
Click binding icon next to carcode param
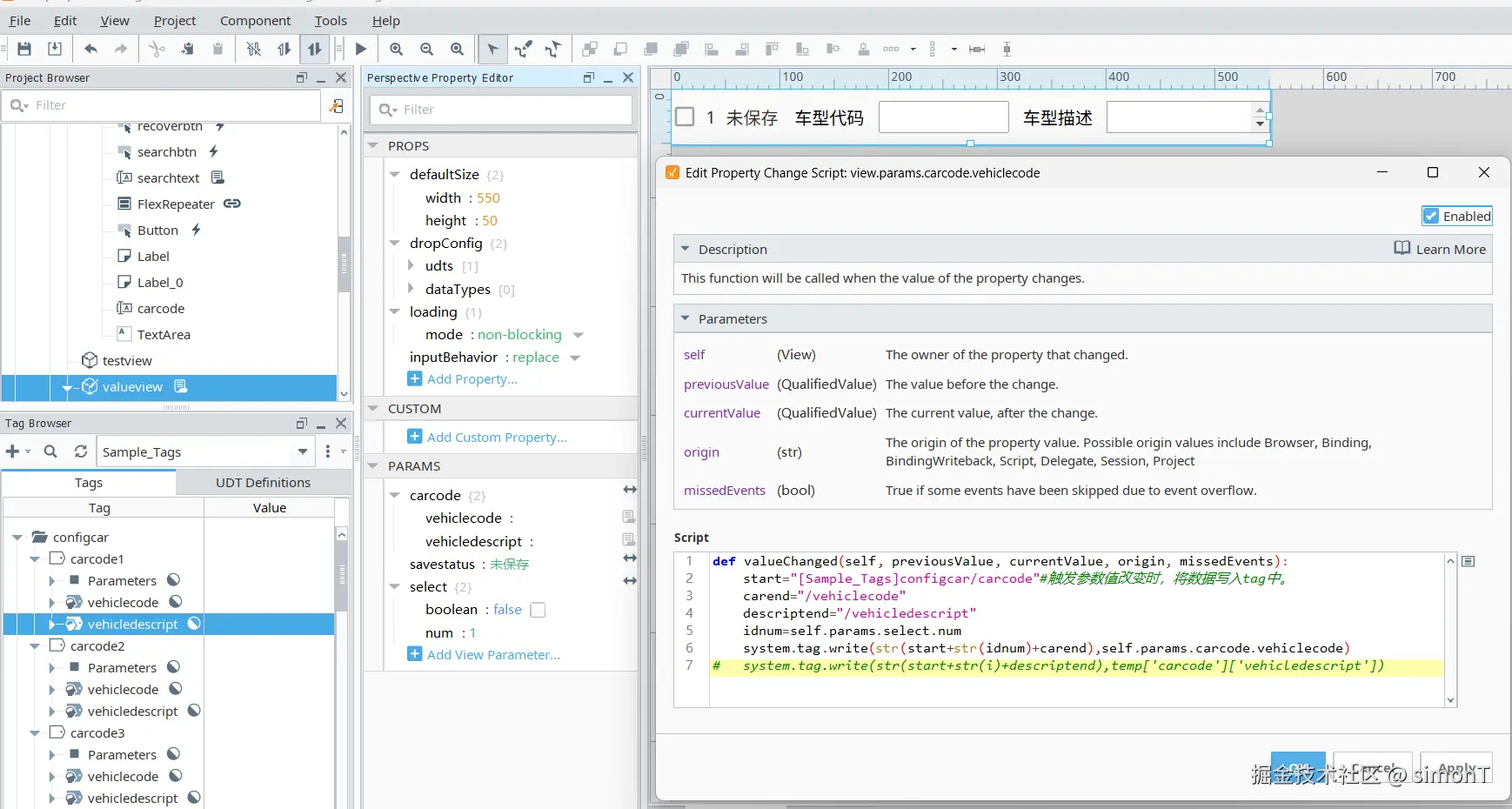coord(630,490)
